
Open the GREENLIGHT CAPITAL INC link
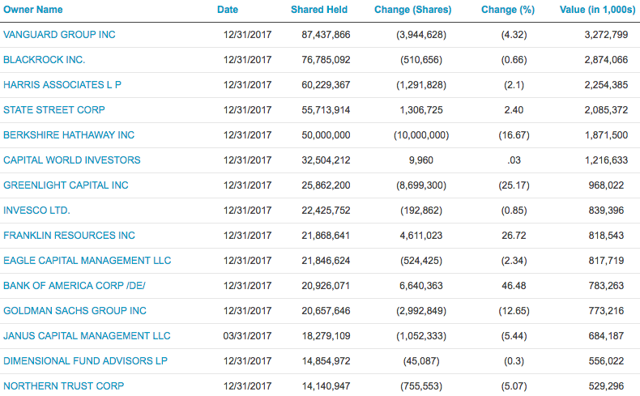click(66, 185)
